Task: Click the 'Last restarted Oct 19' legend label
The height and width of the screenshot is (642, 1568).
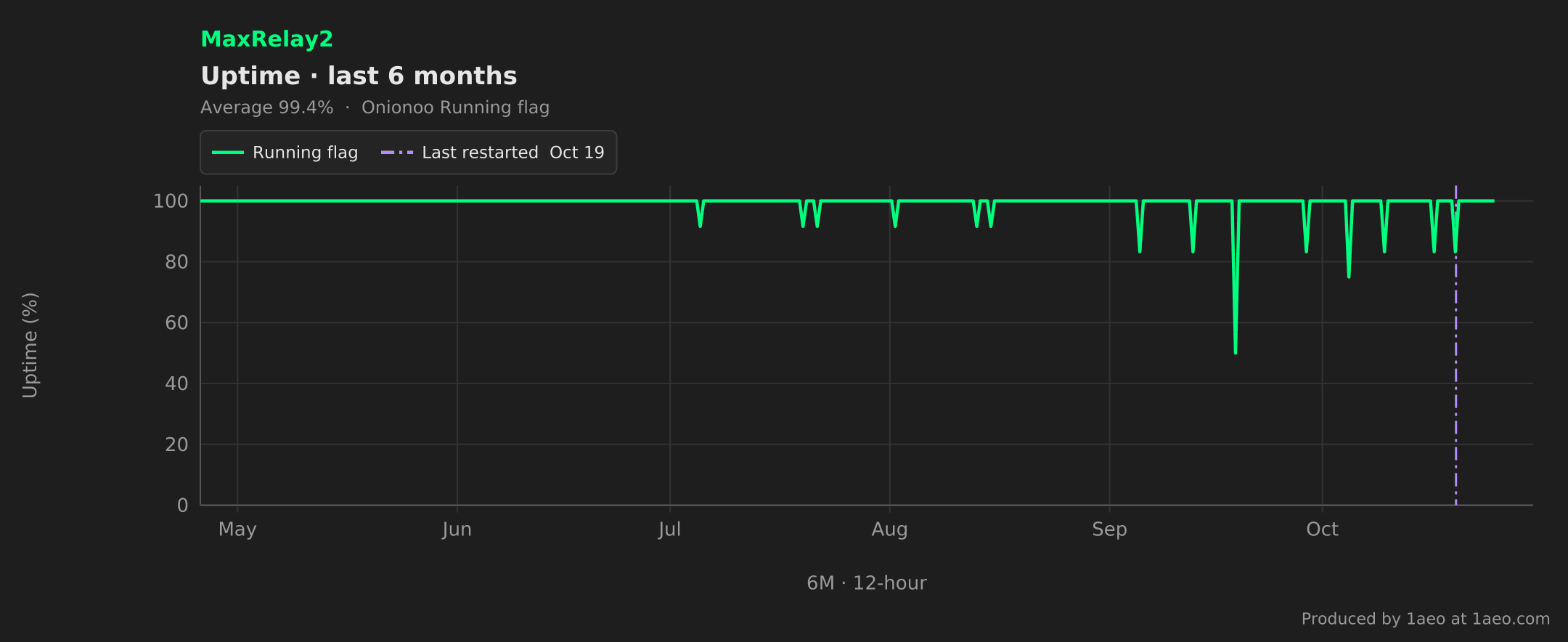Action: tap(513, 153)
